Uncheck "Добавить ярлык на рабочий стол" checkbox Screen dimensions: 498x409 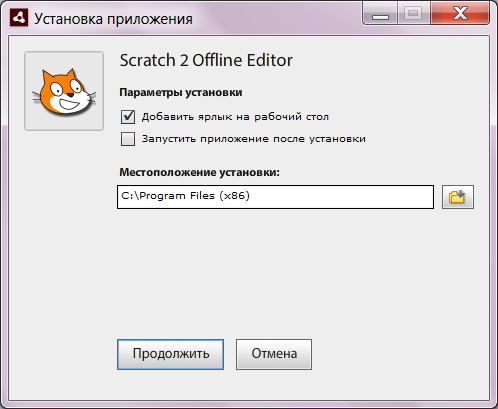pos(128,117)
